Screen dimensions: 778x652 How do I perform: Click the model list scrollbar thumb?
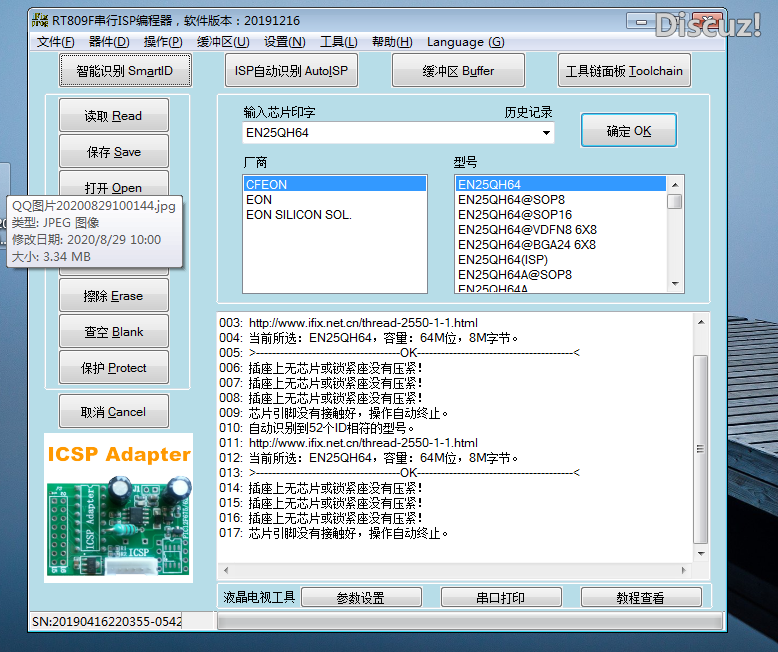pyautogui.click(x=675, y=201)
